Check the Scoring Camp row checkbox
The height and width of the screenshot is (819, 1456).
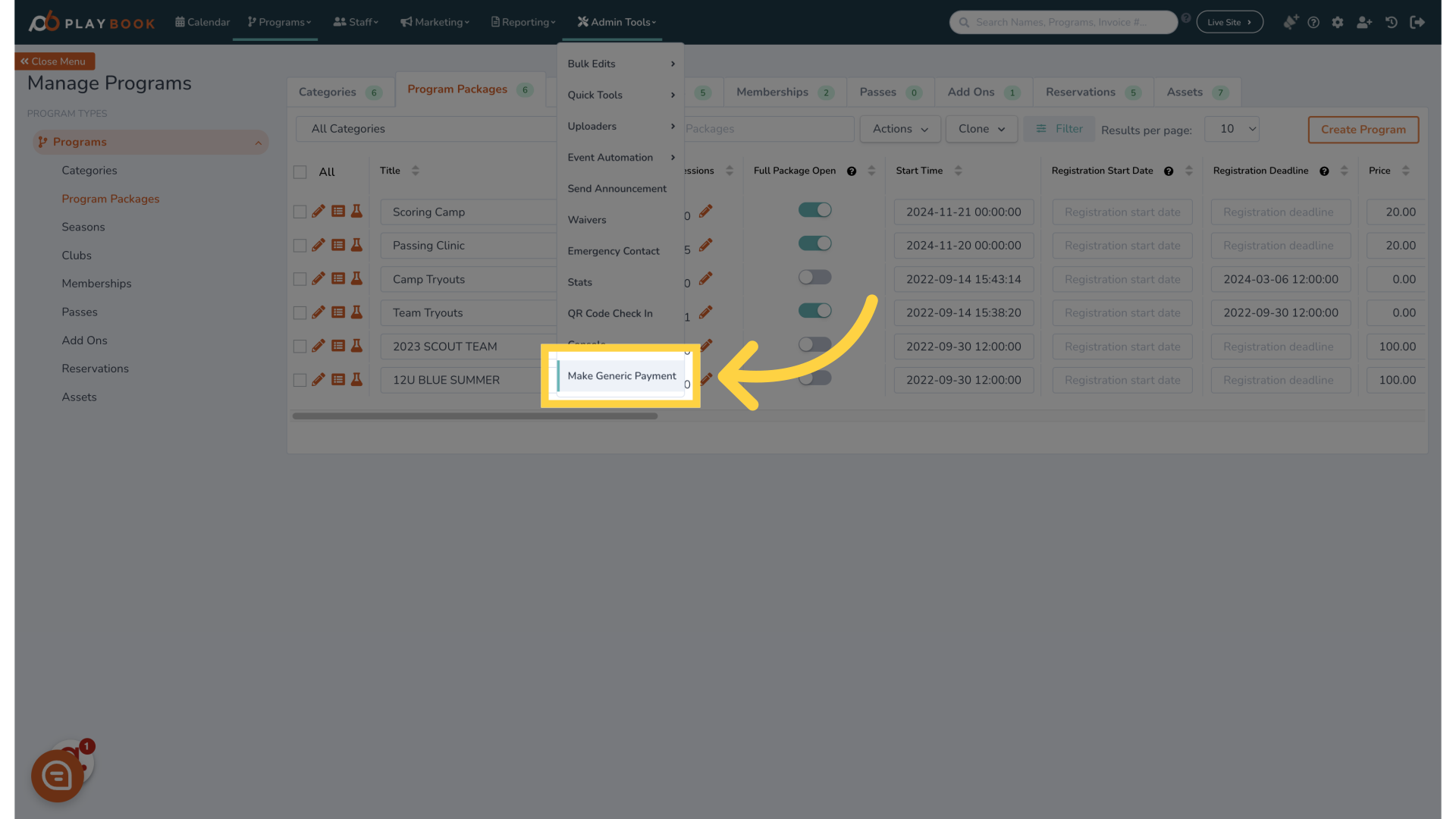coord(300,212)
